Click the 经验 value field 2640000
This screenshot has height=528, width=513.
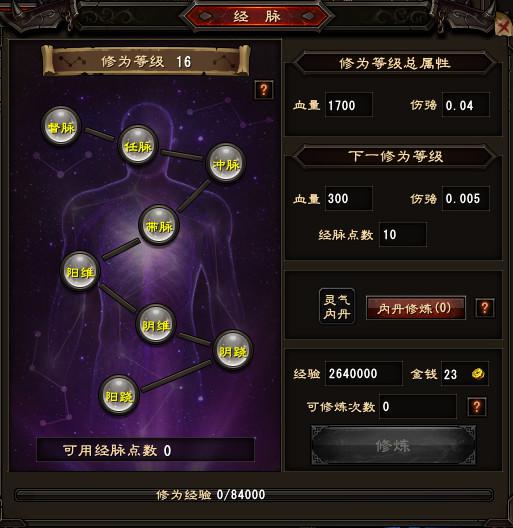click(363, 373)
